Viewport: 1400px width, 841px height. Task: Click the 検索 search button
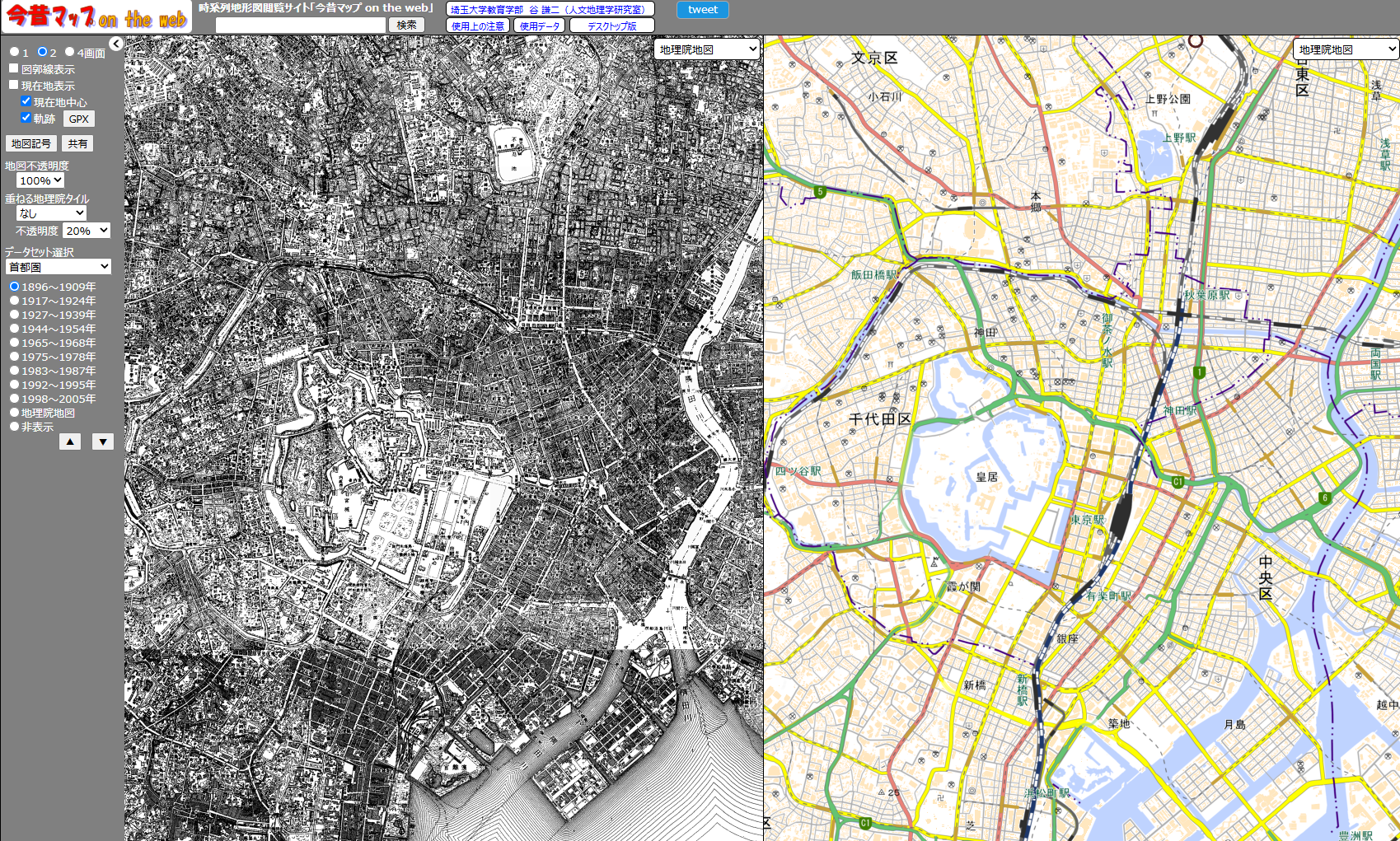tap(406, 25)
